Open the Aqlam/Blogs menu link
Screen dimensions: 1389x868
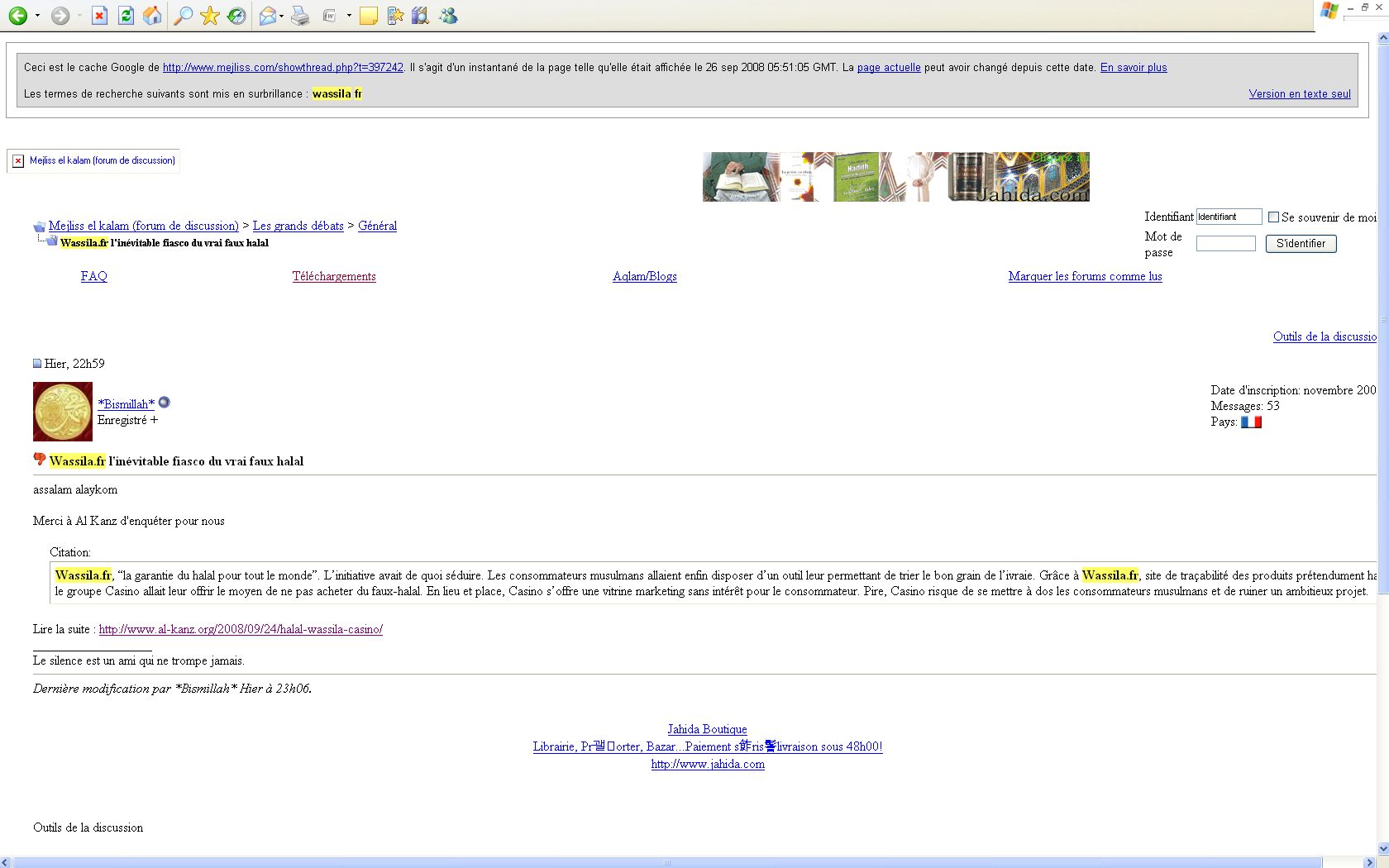645,276
